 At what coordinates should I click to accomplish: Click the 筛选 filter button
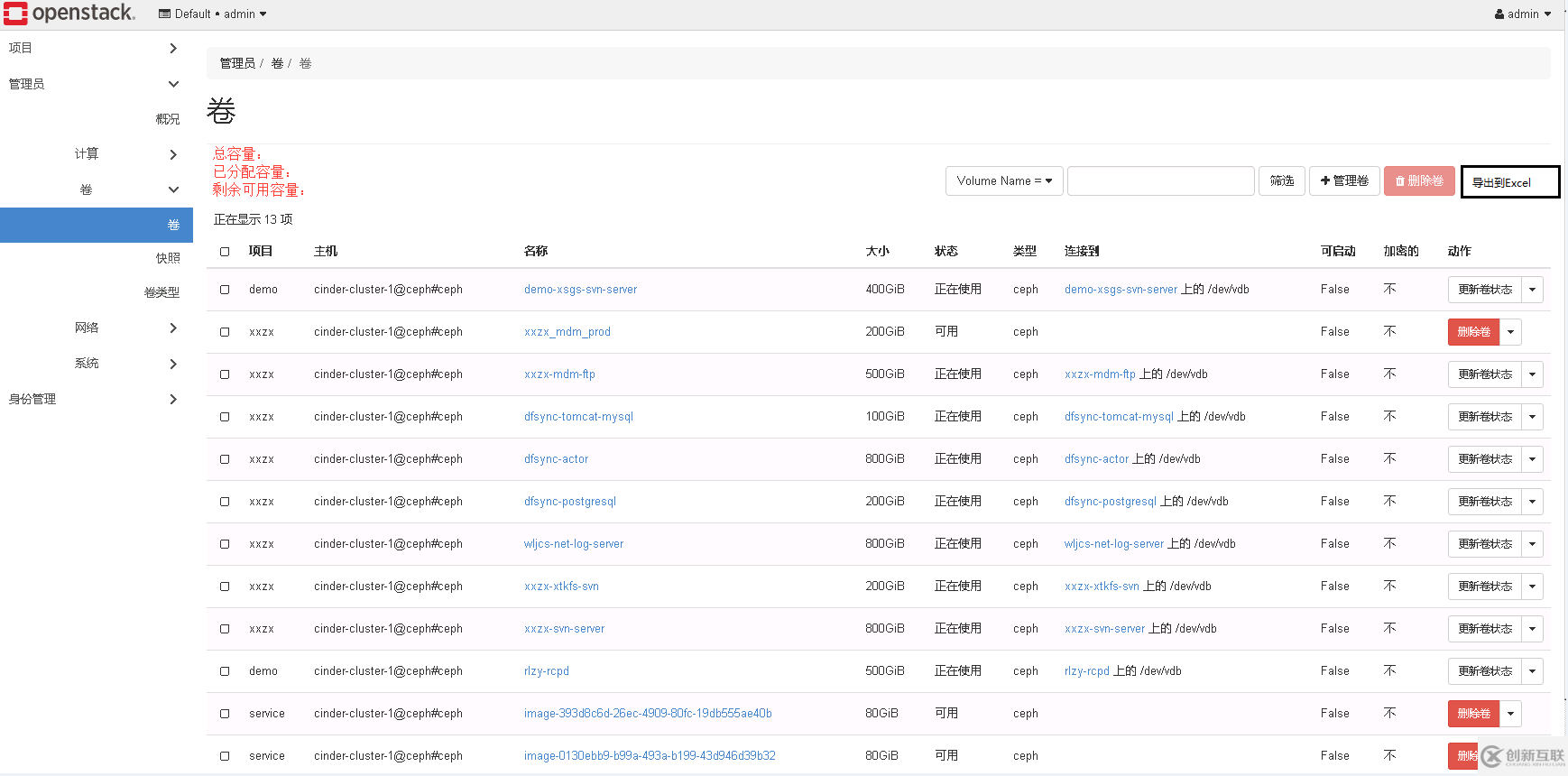click(x=1282, y=180)
